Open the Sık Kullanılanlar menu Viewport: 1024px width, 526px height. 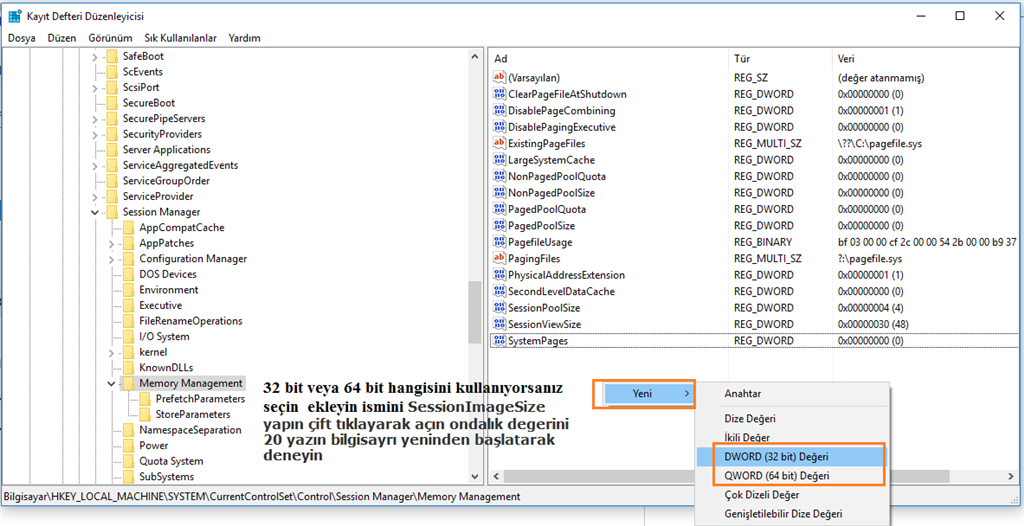[180, 38]
